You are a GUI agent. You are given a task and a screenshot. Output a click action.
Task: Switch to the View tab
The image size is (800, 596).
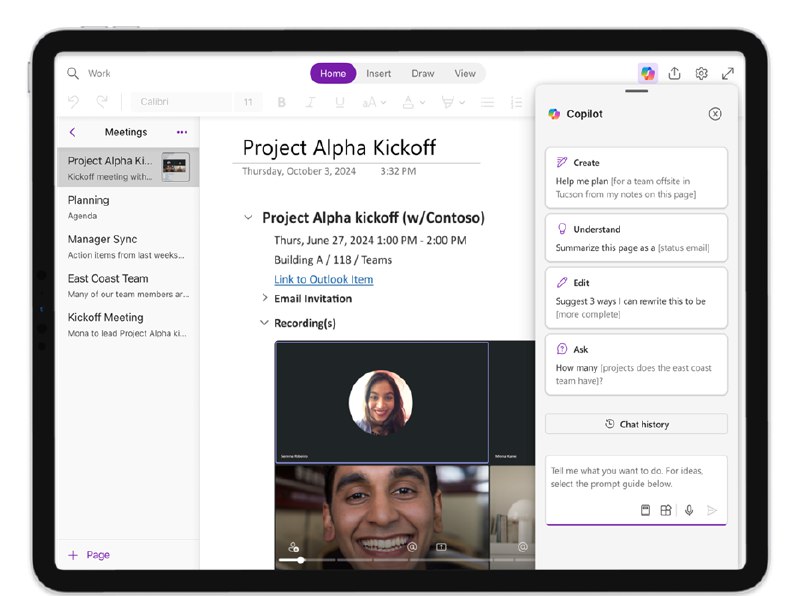pos(465,73)
